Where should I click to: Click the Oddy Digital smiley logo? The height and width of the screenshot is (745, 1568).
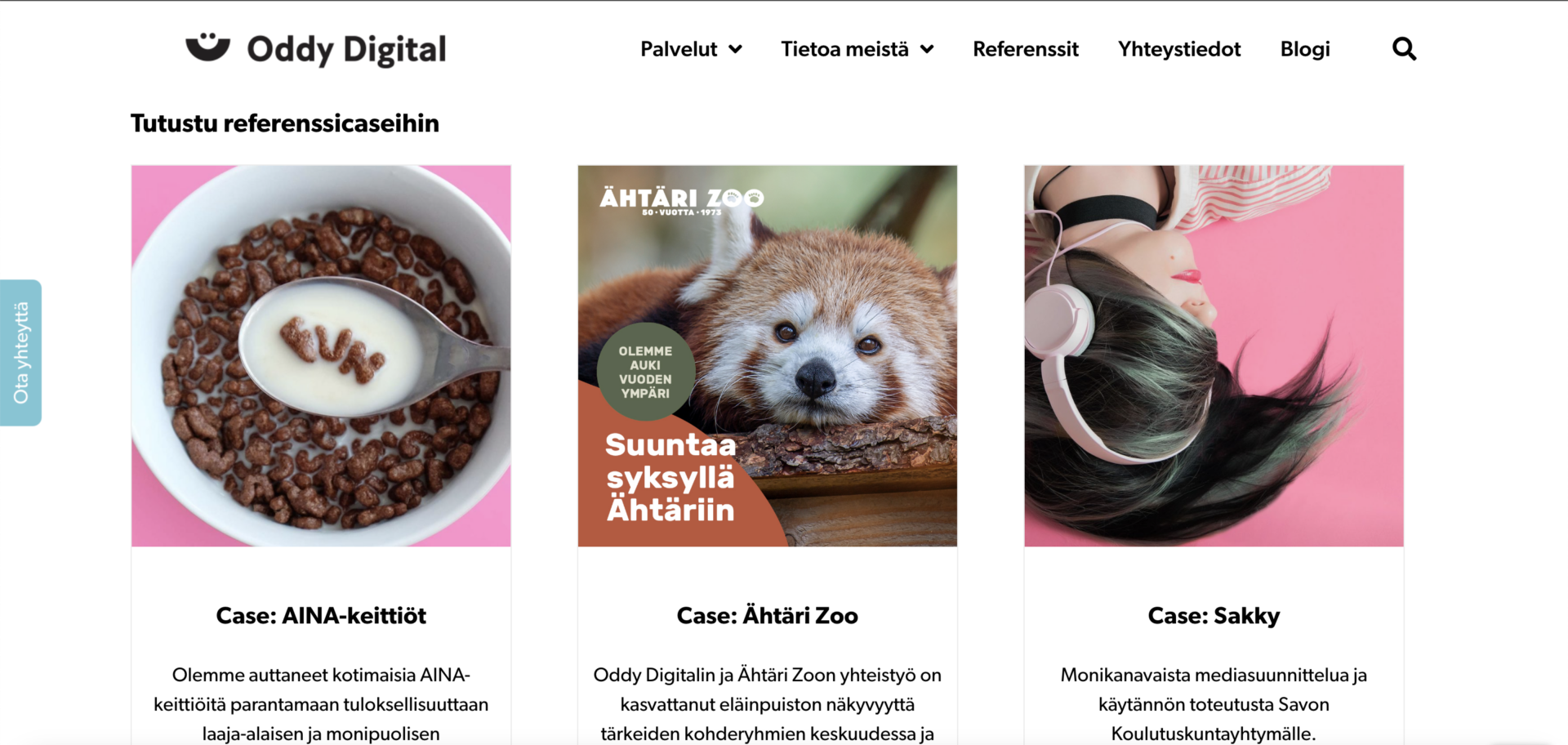click(207, 47)
